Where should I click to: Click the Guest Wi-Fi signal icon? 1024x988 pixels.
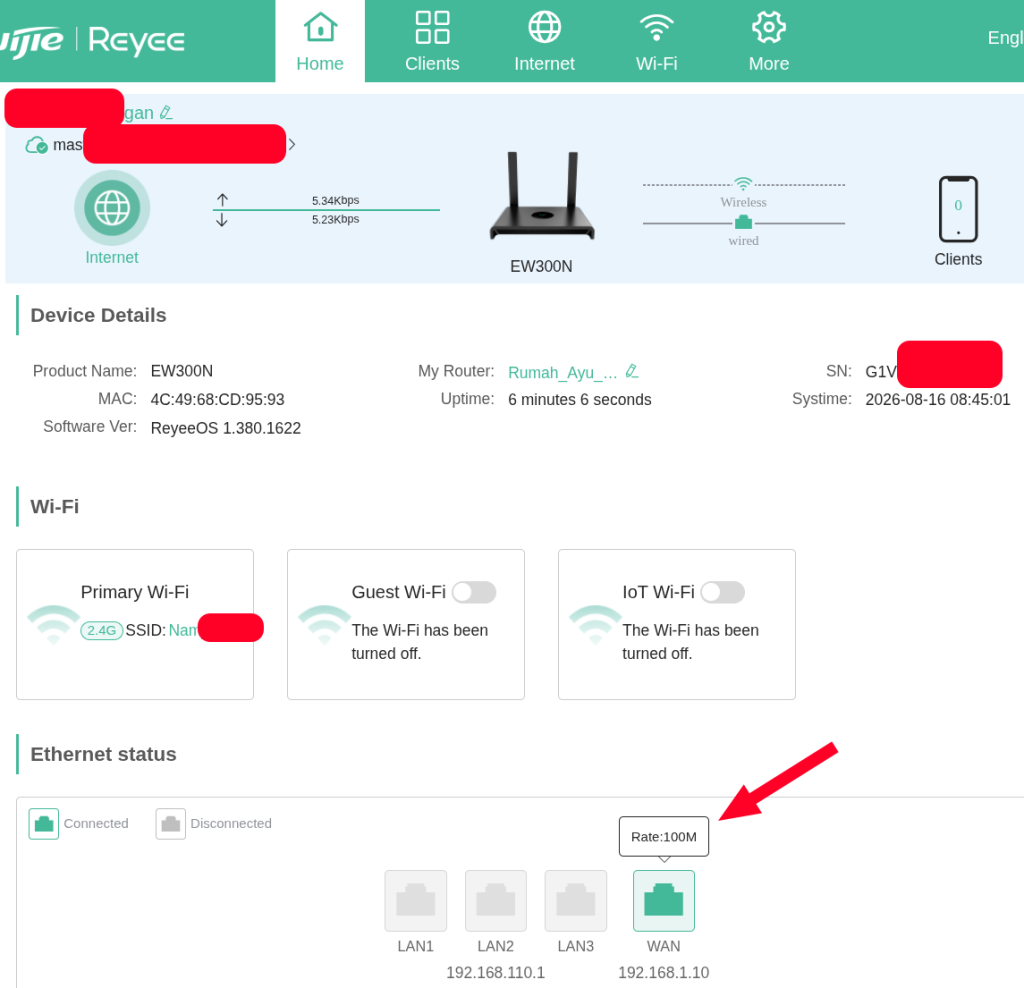pyautogui.click(x=324, y=624)
